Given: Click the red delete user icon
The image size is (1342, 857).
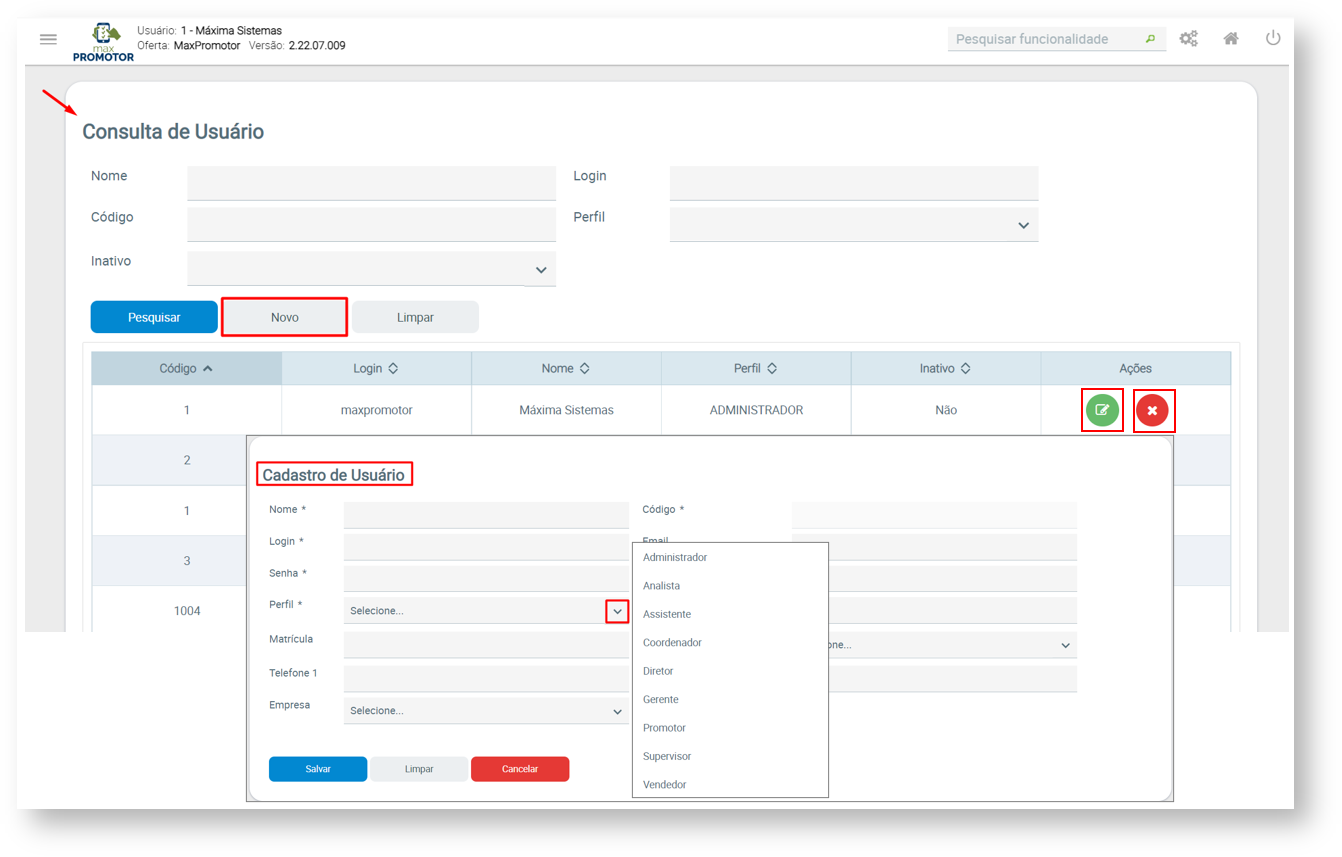Looking at the screenshot, I should point(1153,411).
